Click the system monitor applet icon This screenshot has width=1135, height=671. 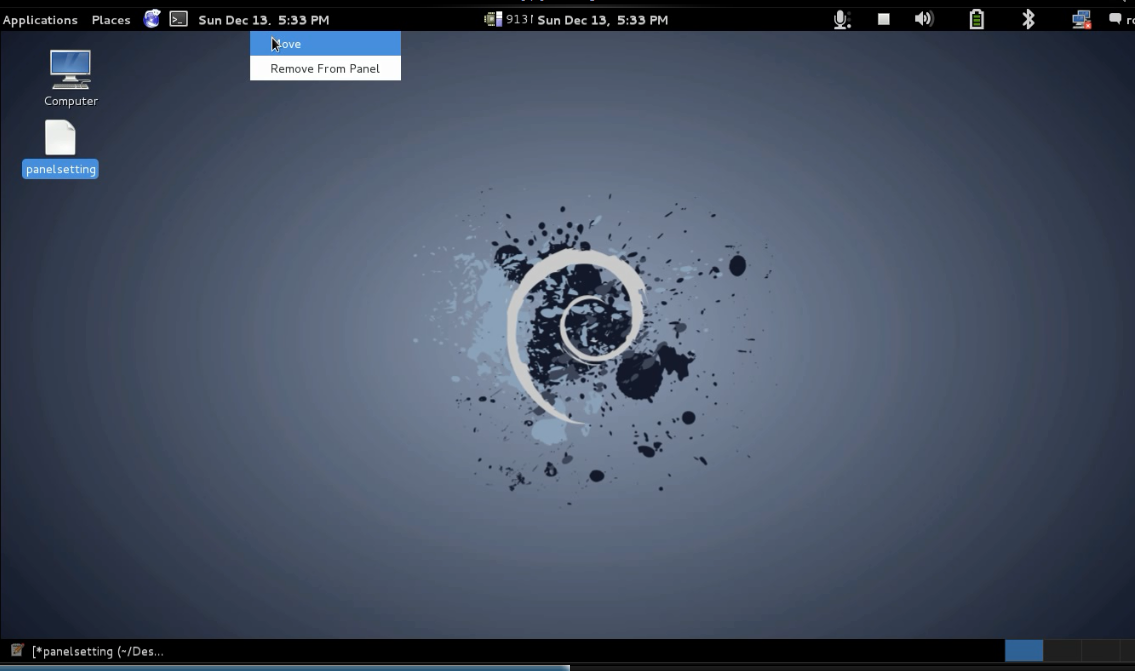click(x=492, y=19)
